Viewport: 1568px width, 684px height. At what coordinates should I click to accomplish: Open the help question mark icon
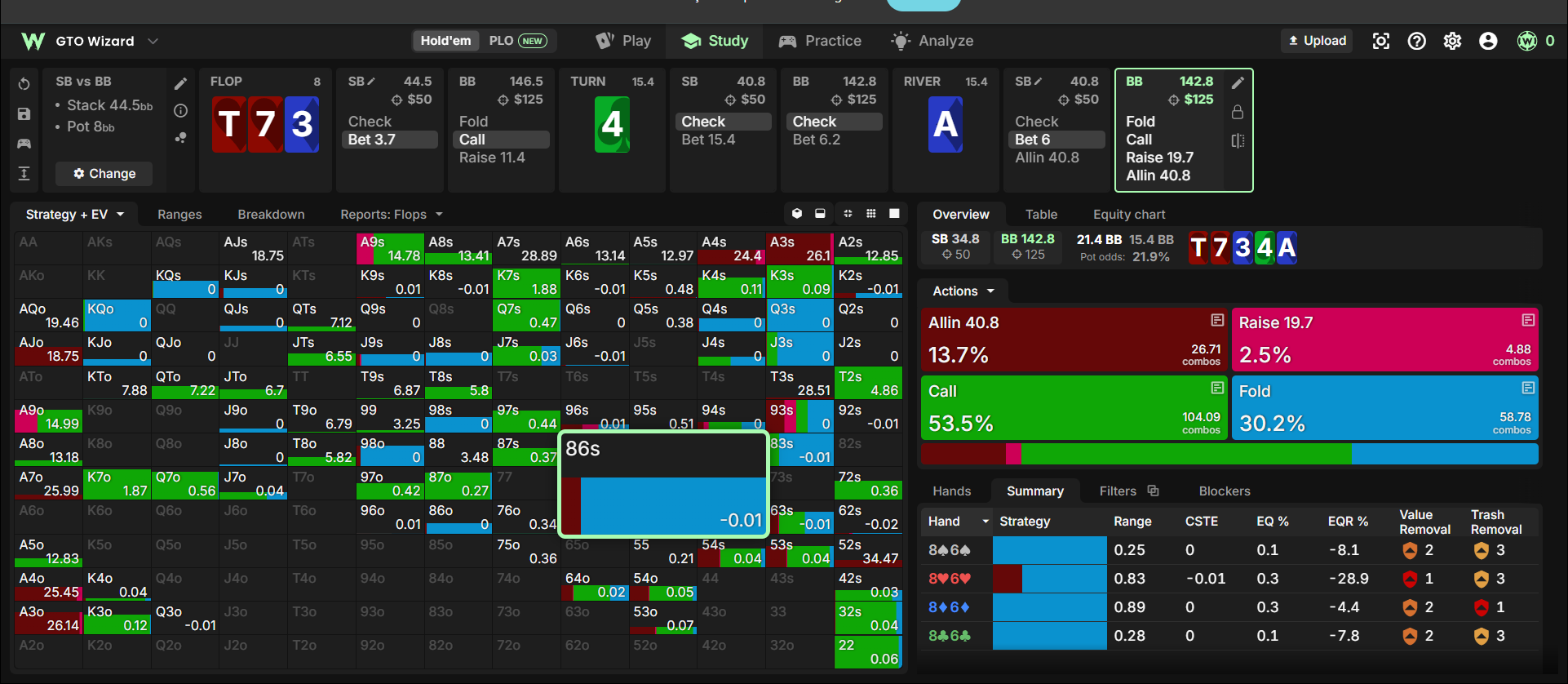click(1416, 41)
